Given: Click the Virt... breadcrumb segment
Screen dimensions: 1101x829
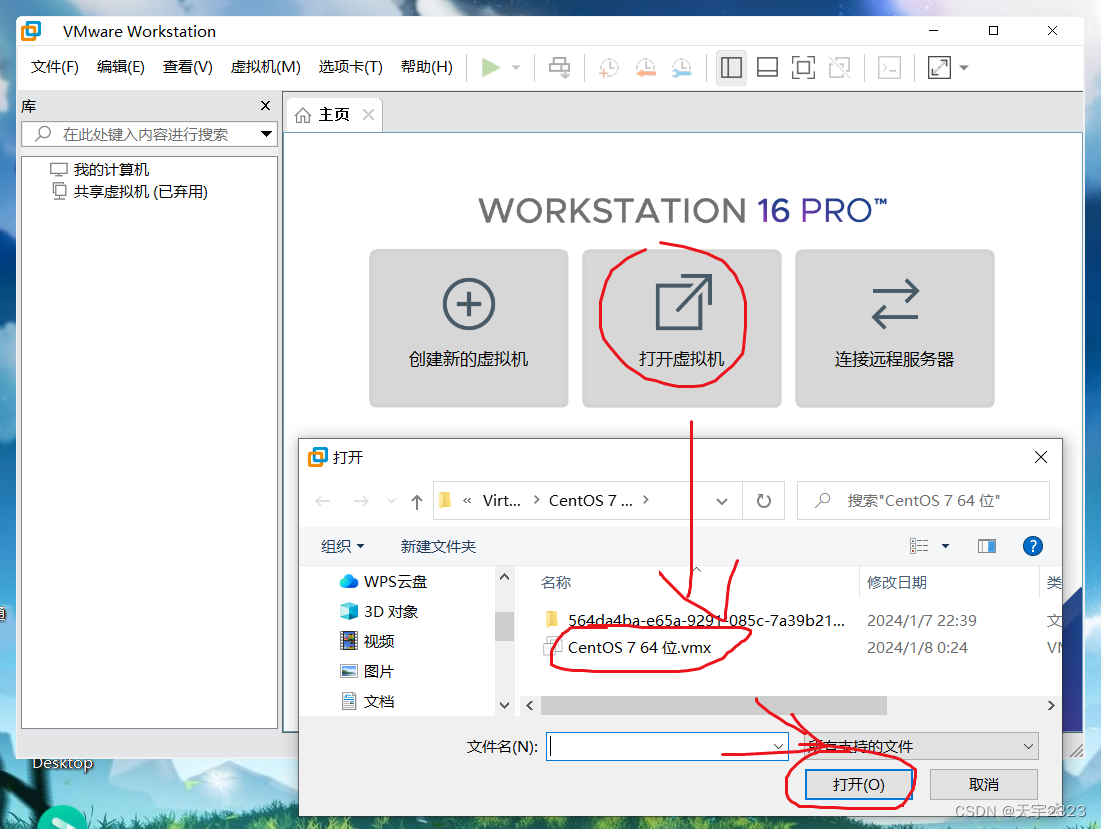Looking at the screenshot, I should click(501, 500).
